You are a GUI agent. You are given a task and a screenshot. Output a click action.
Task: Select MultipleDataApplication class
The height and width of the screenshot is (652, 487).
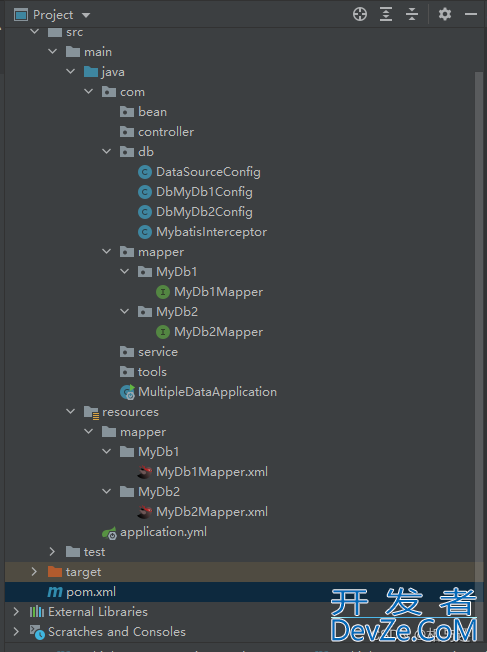pyautogui.click(x=207, y=392)
